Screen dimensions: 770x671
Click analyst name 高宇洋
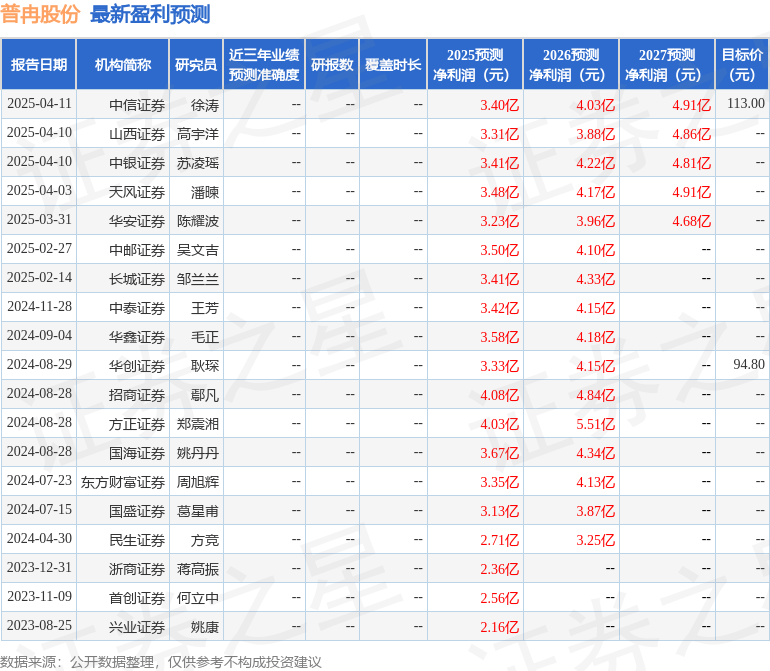click(197, 134)
